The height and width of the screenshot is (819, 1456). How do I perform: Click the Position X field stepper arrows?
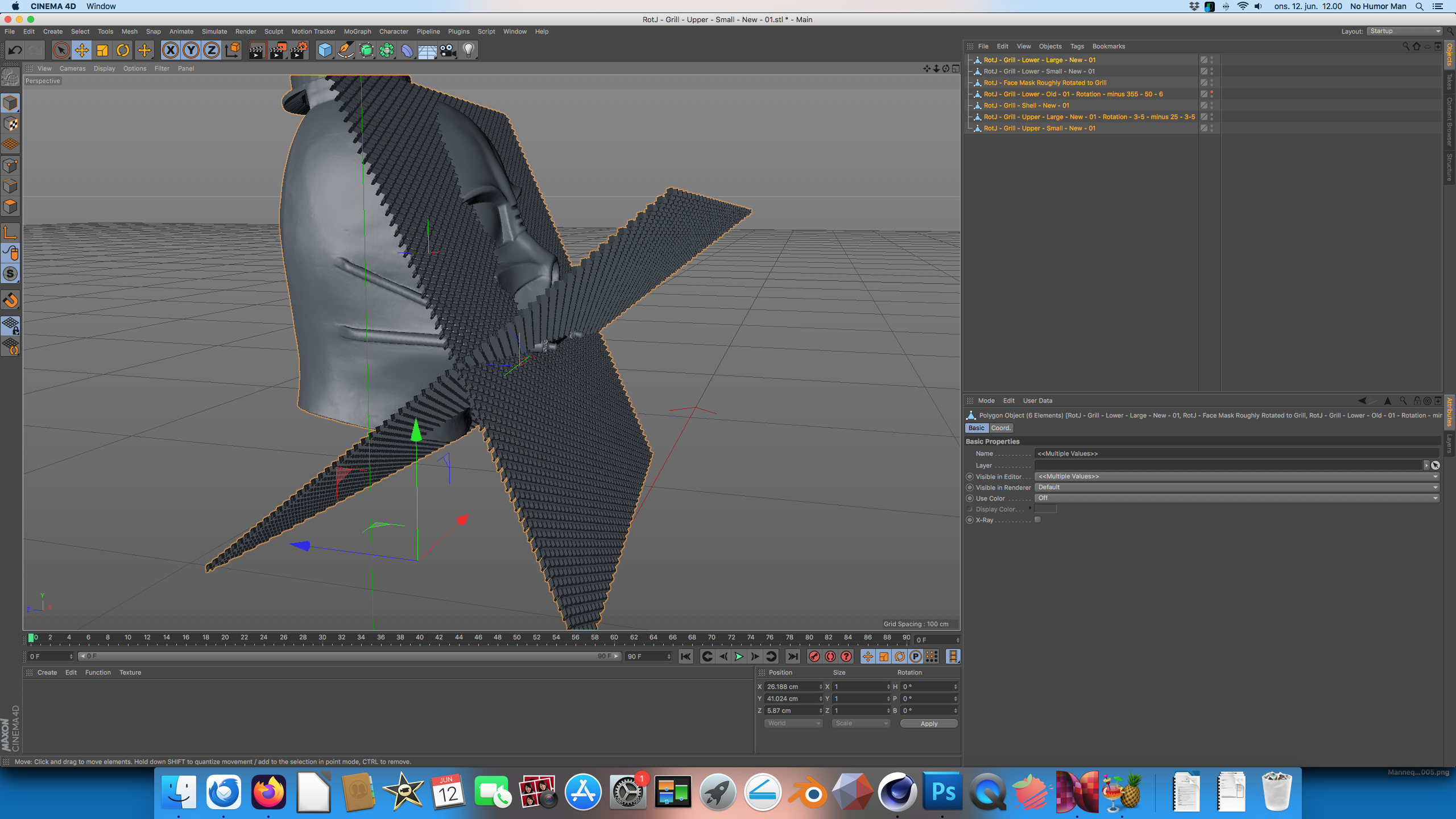point(821,687)
